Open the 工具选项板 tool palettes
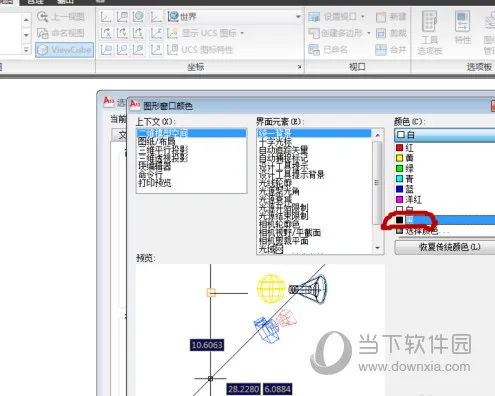Screen dimensions: 495x396 [430, 32]
